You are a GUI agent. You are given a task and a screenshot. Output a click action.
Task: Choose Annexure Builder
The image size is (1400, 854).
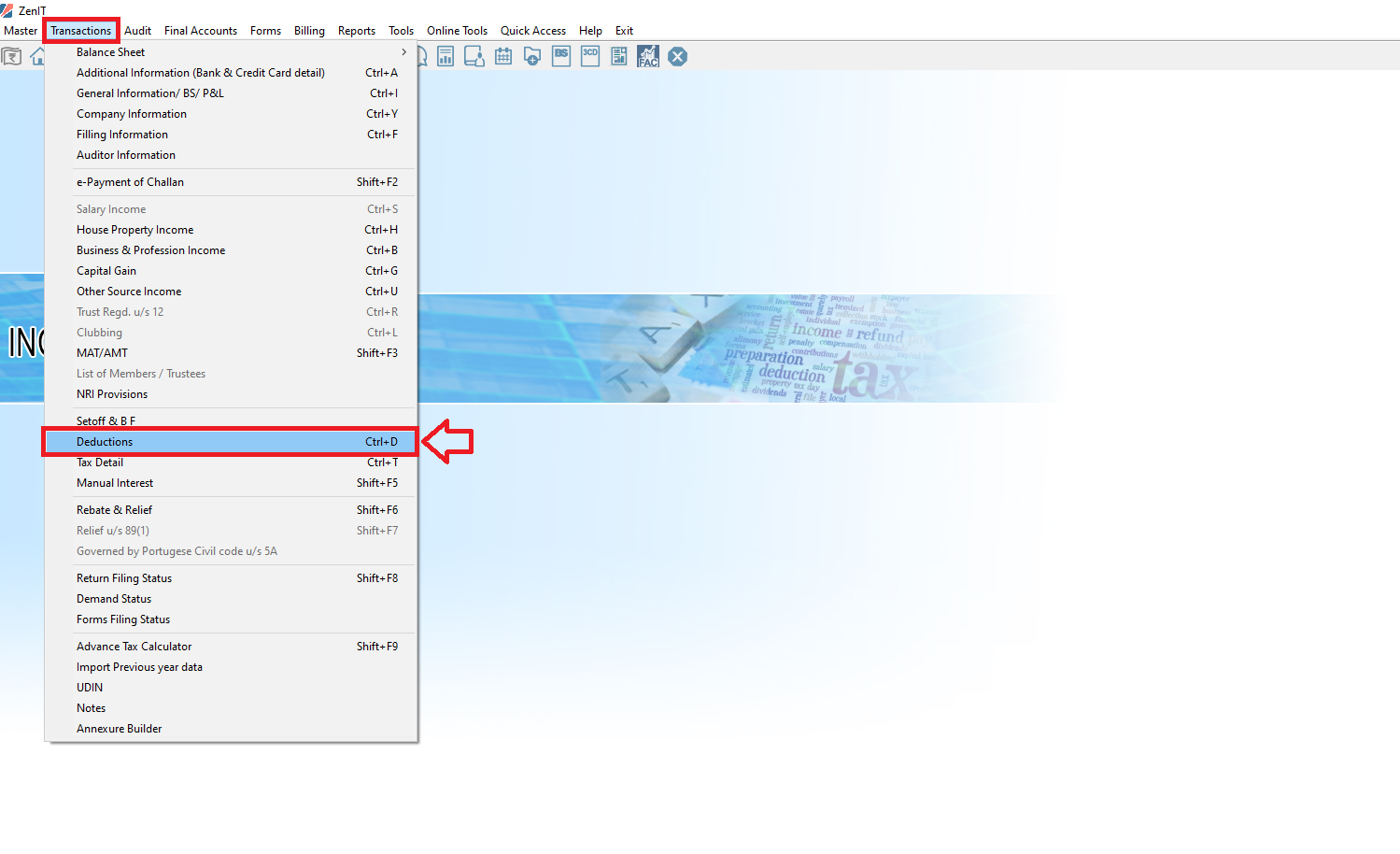pyautogui.click(x=231, y=729)
